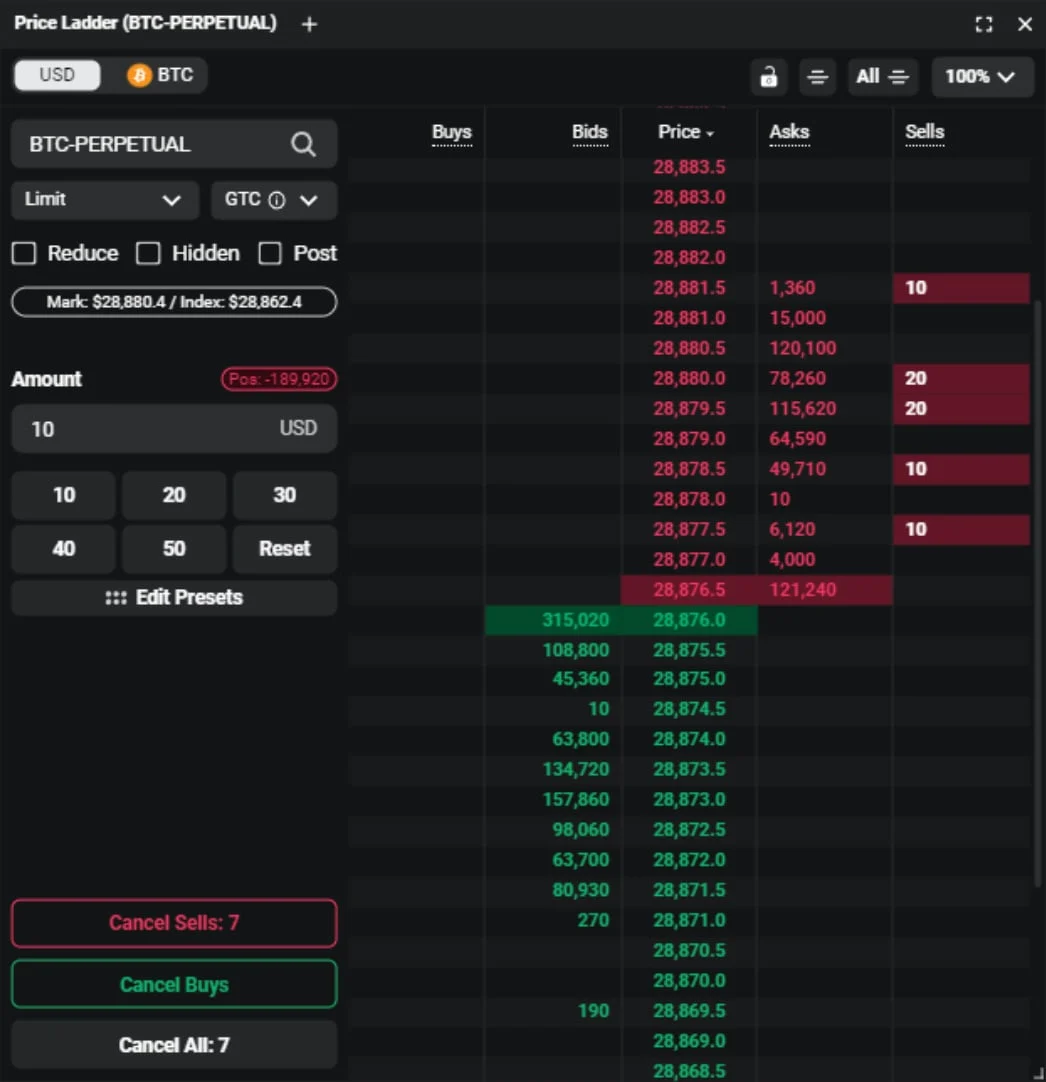The height and width of the screenshot is (1082, 1046).
Task: Click the ladder vertical scrollbar
Action: coord(1037,593)
